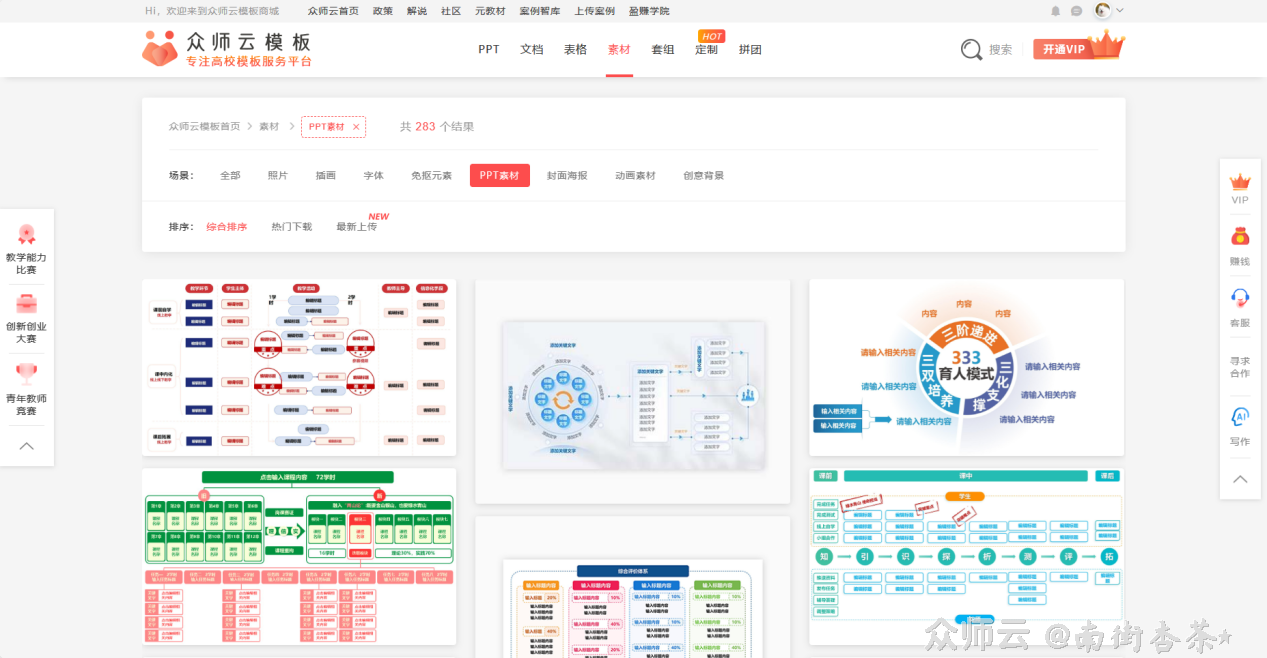Open the 定制 navigation tab

click(706, 50)
